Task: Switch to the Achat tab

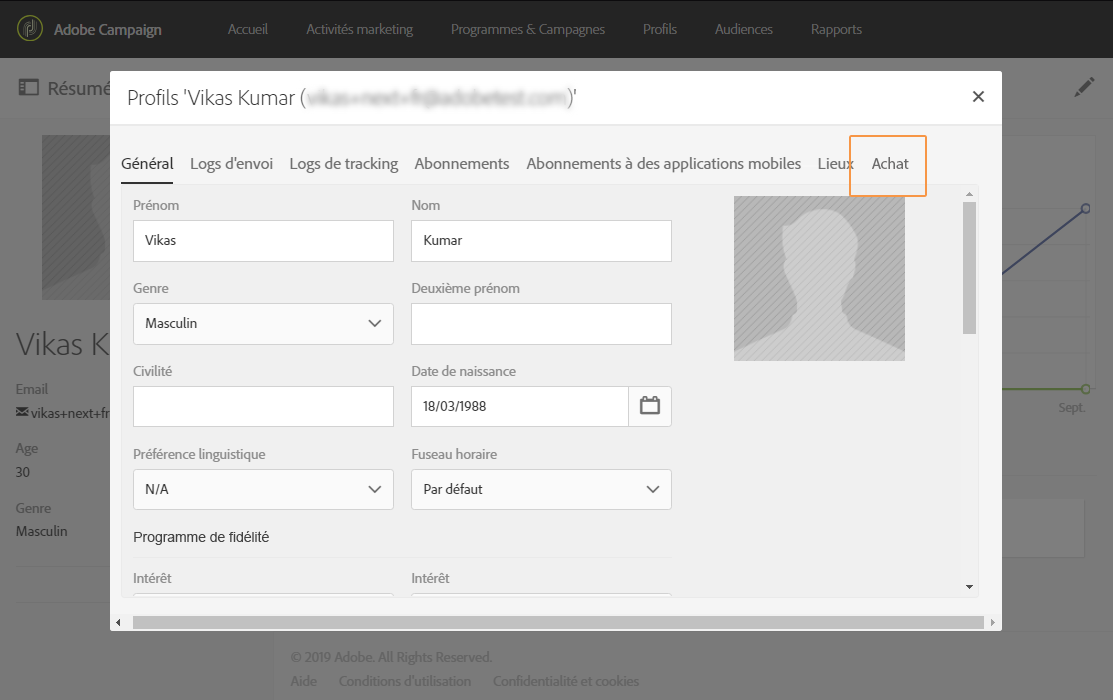Action: click(x=889, y=164)
